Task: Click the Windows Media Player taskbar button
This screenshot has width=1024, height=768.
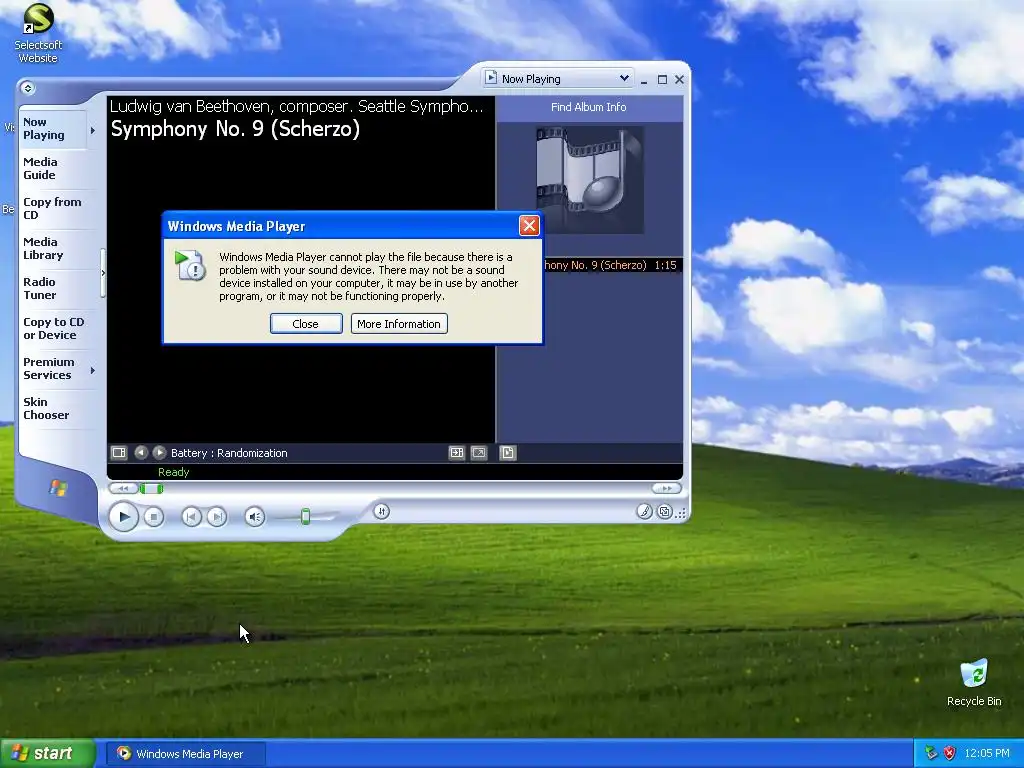Action: coord(186,754)
